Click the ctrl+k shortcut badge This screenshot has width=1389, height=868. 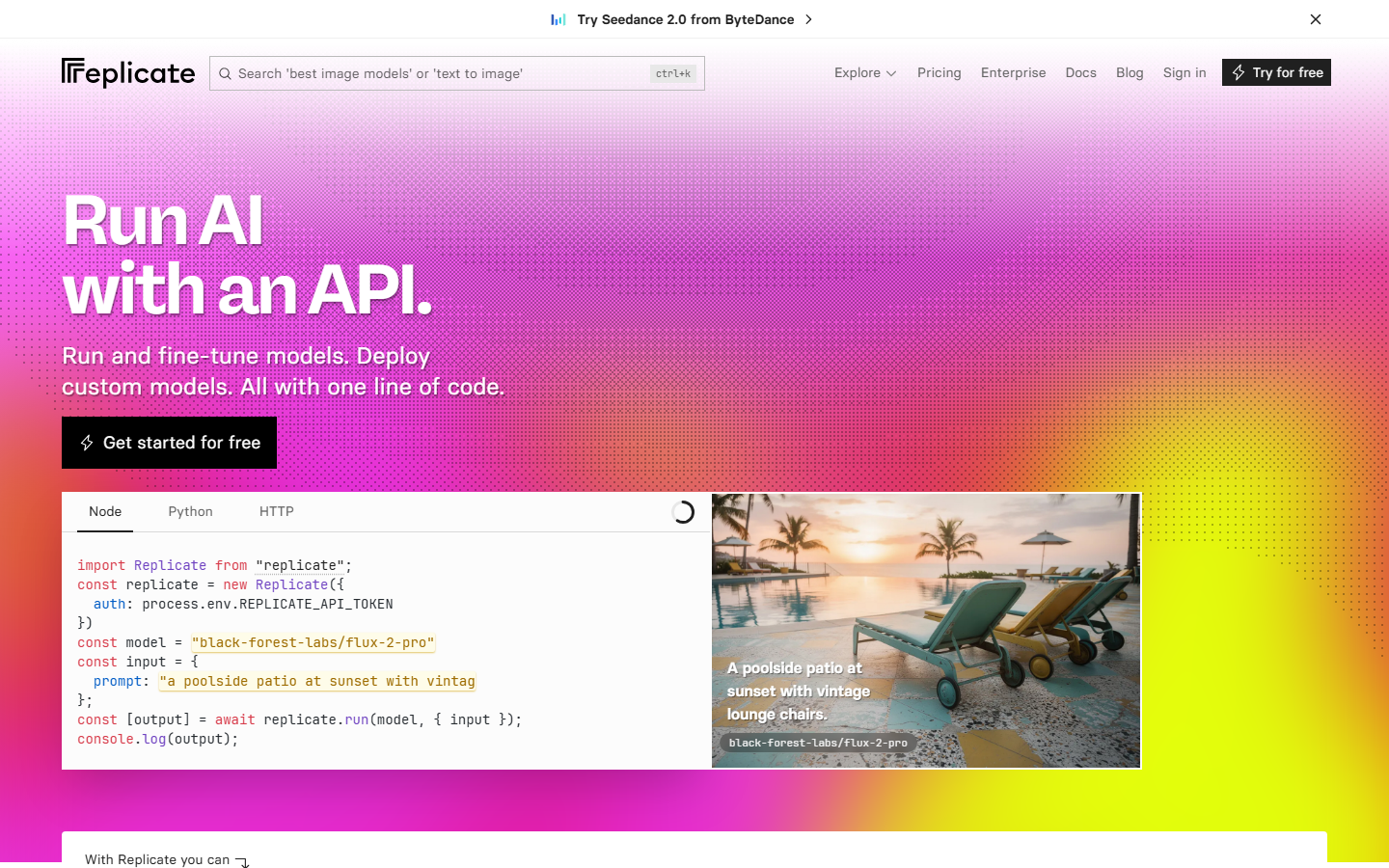pyautogui.click(x=672, y=73)
